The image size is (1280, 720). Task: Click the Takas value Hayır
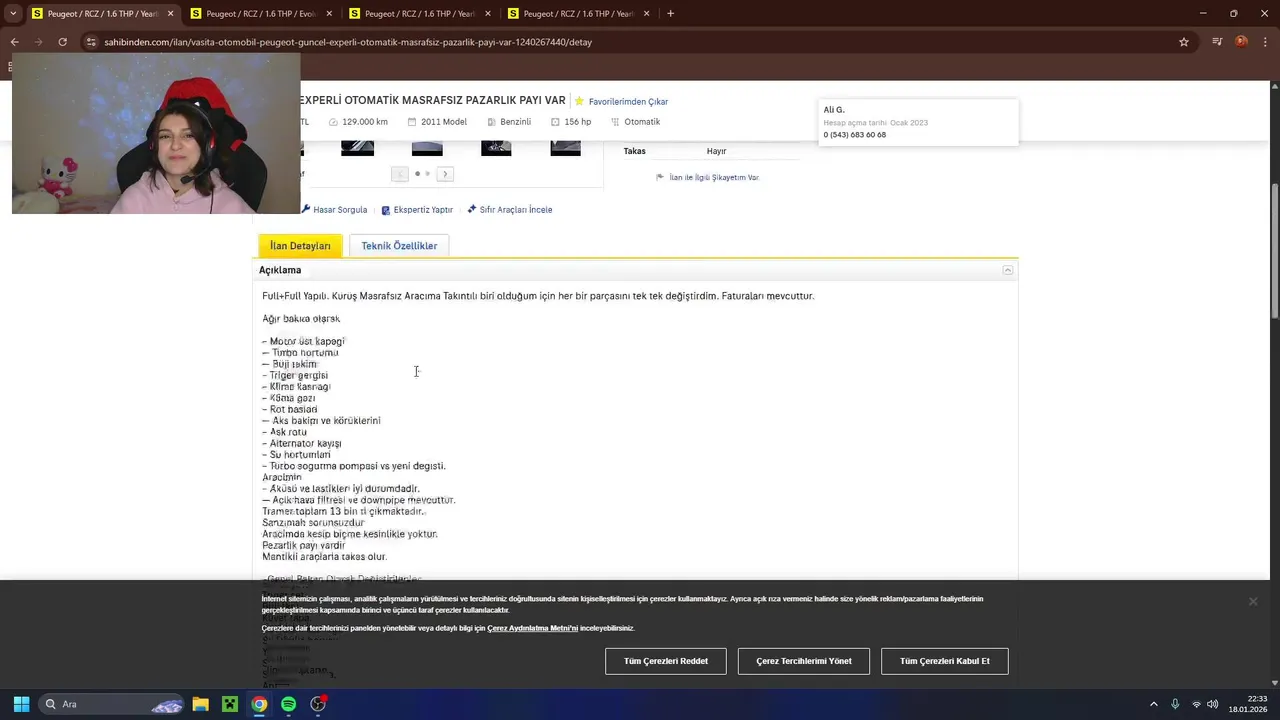point(716,151)
